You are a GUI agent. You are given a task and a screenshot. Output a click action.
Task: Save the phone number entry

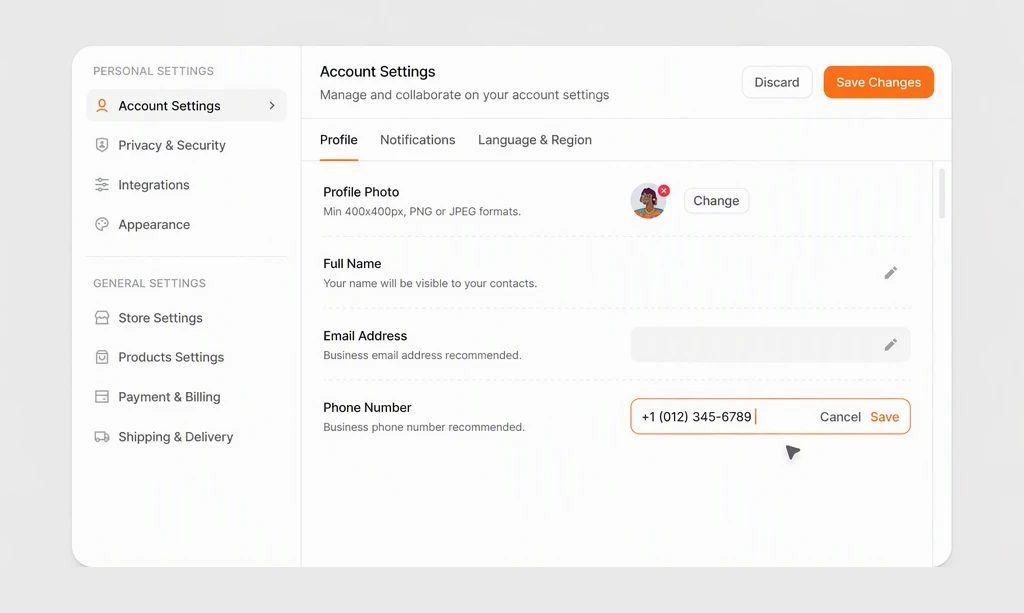(x=884, y=417)
